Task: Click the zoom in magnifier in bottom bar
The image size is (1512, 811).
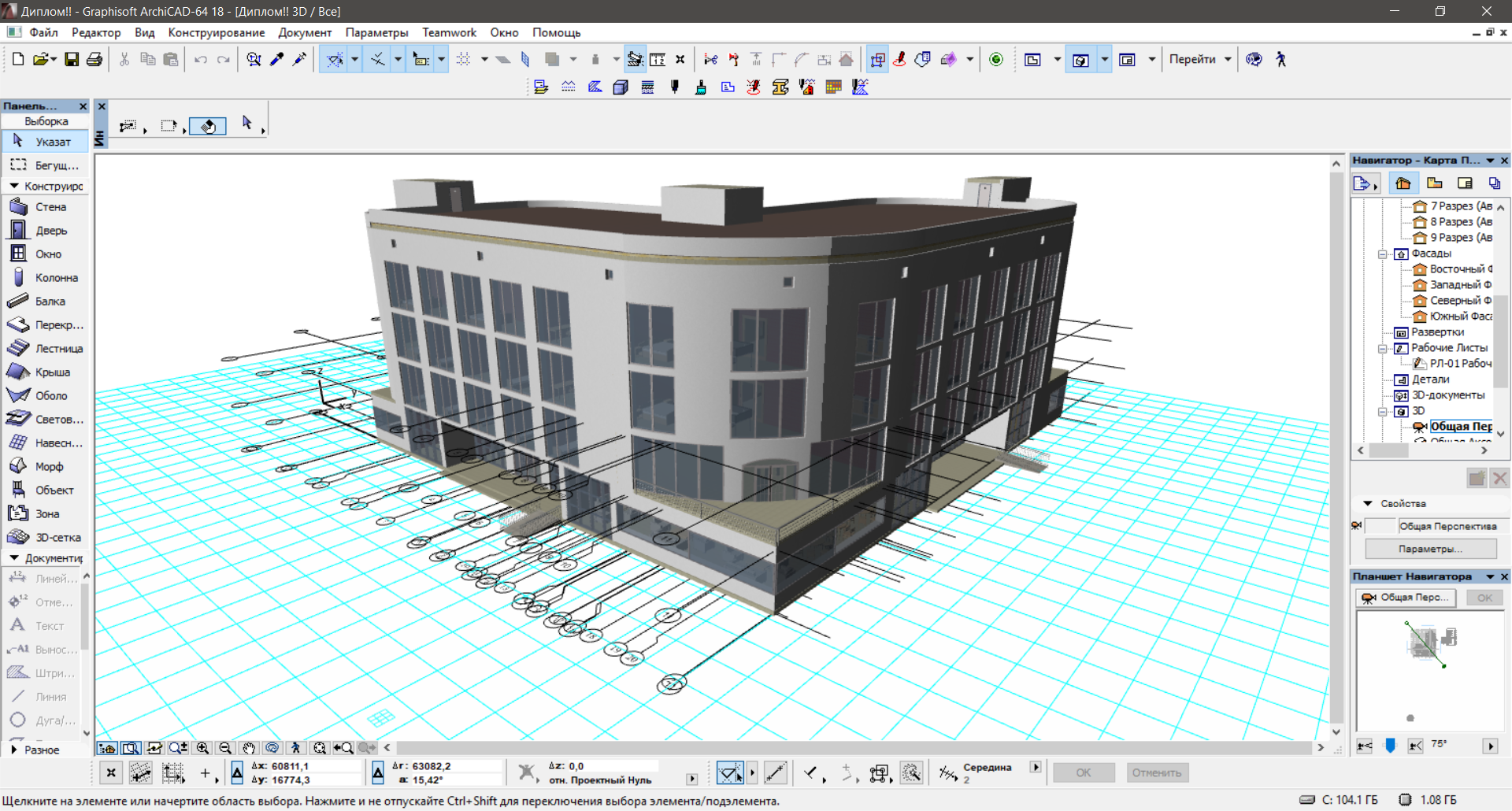Action: tap(202, 748)
